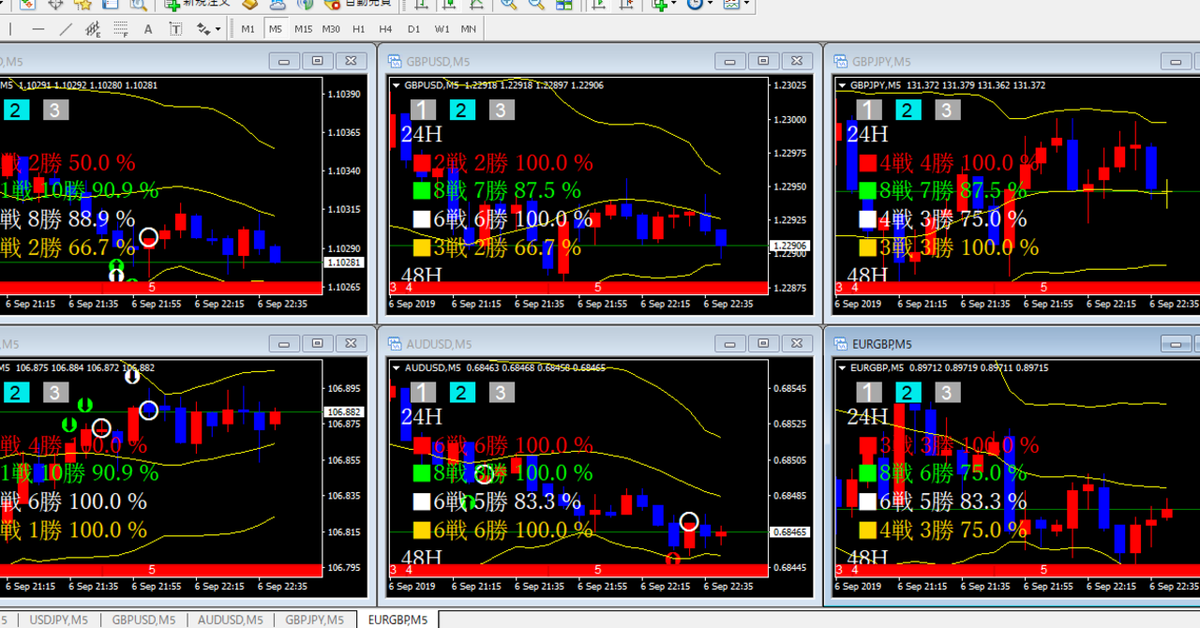Viewport: 1200px width, 628px height.
Task: Click the yellow square in EURGBP stats
Action: coord(869,530)
